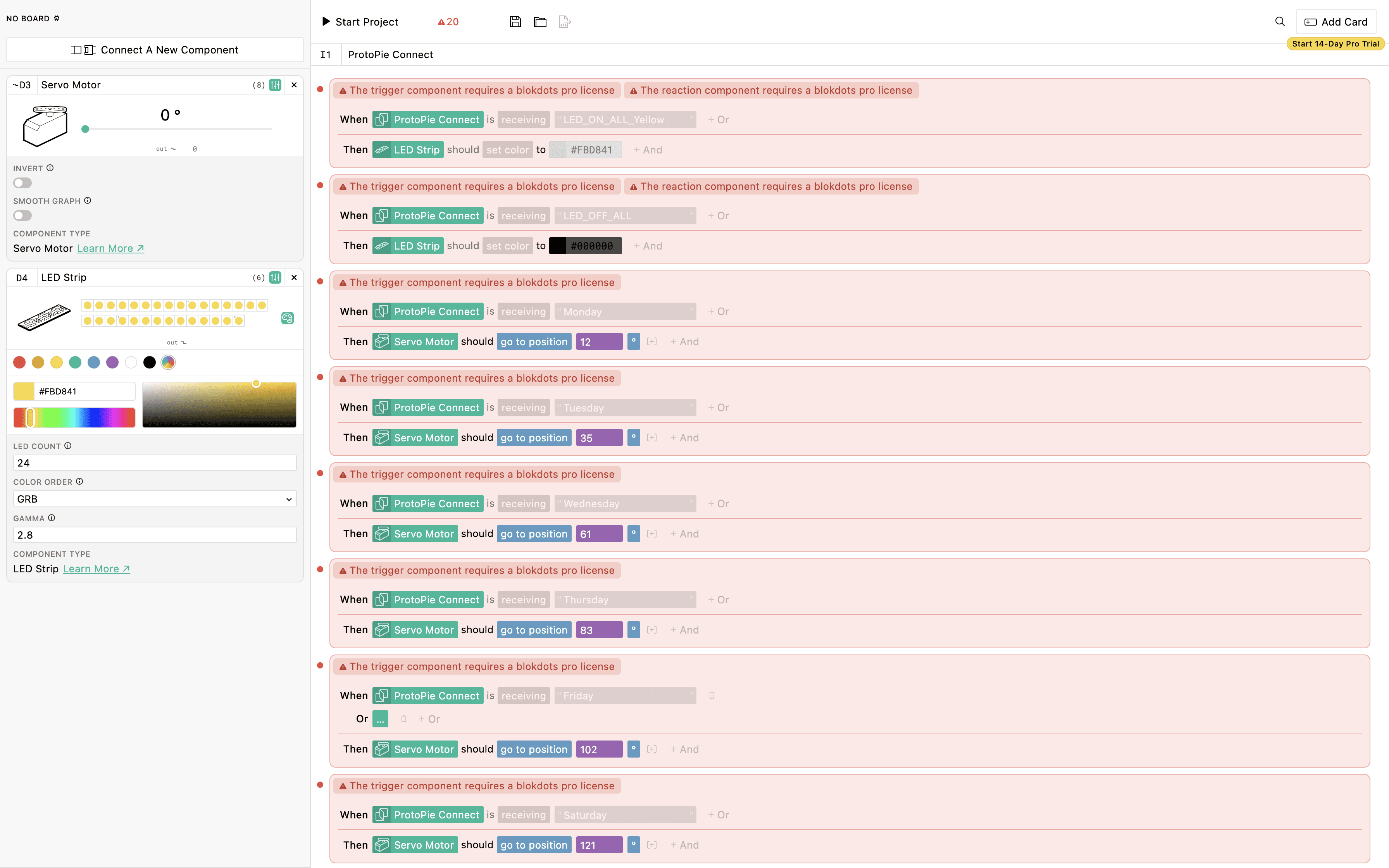Enable the Smooth Graph switch

pyautogui.click(x=22, y=216)
